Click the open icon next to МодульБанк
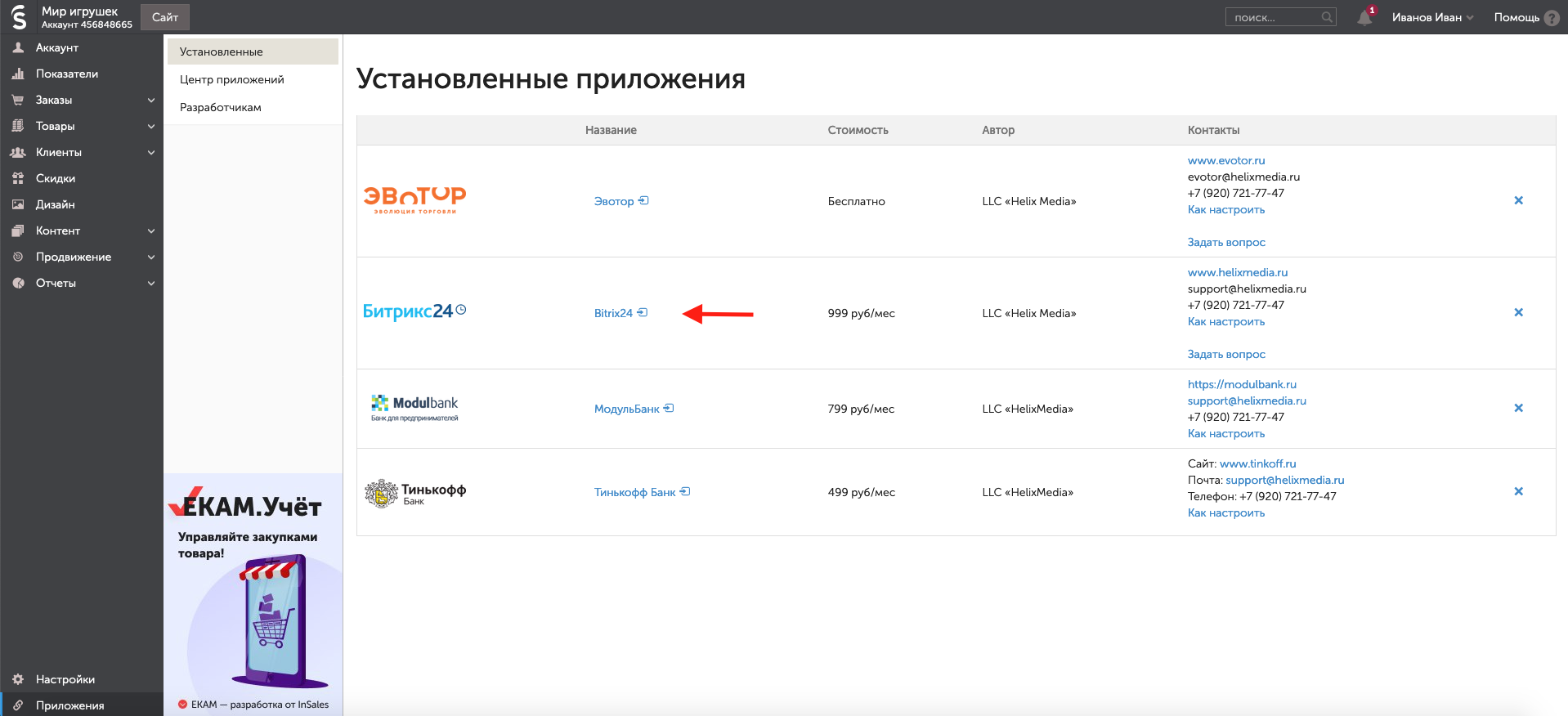The width and height of the screenshot is (1568, 716). [669, 408]
